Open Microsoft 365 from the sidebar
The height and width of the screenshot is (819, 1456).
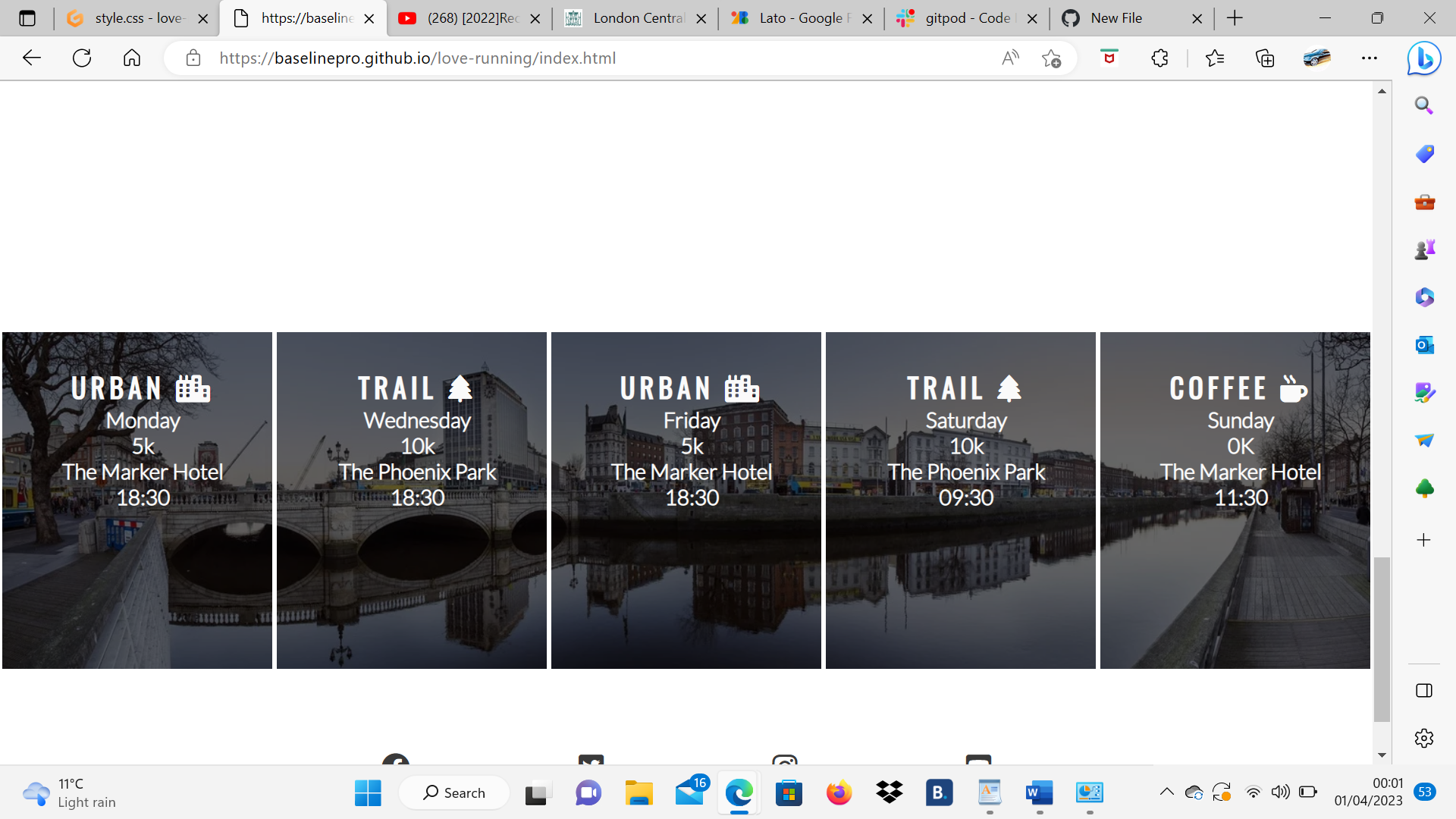click(1424, 297)
